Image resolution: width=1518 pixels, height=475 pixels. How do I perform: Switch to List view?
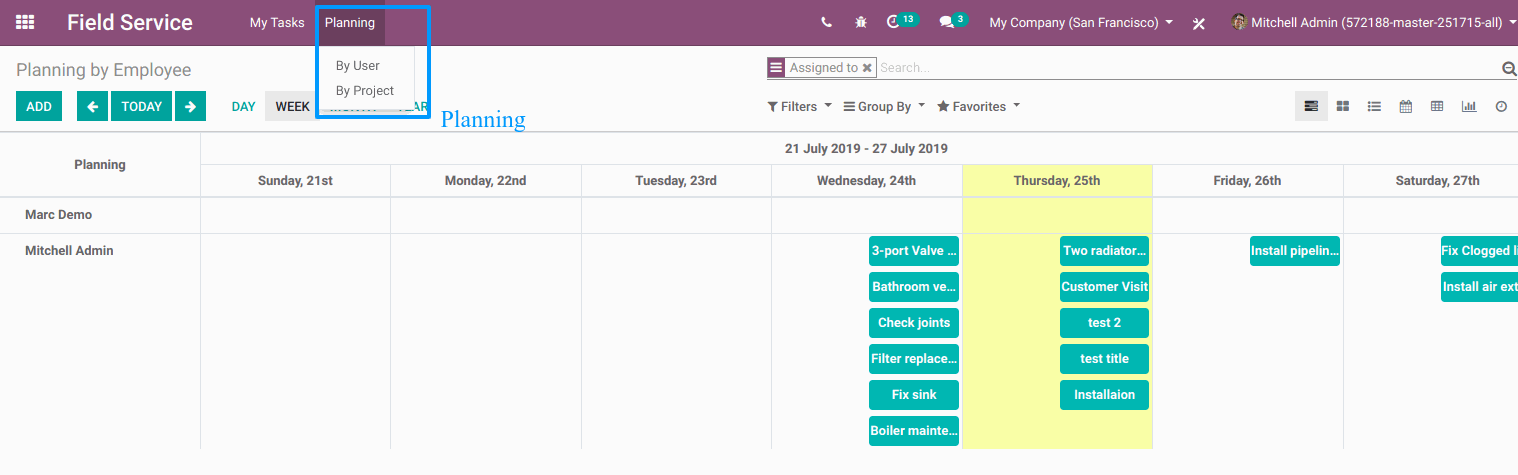[1374, 106]
